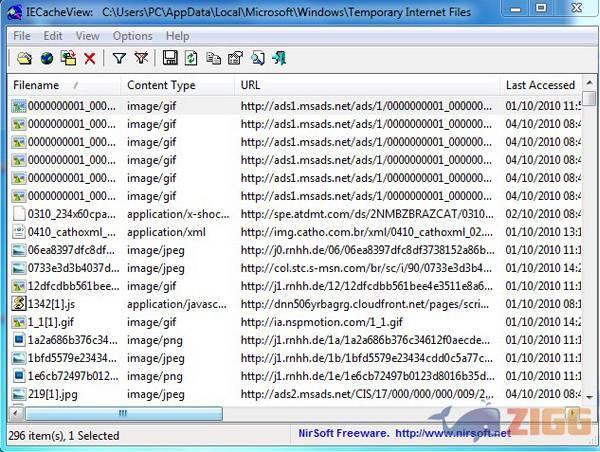Click the j0.rnhh.de URL cell
This screenshot has width=600, height=452.
pos(367,250)
